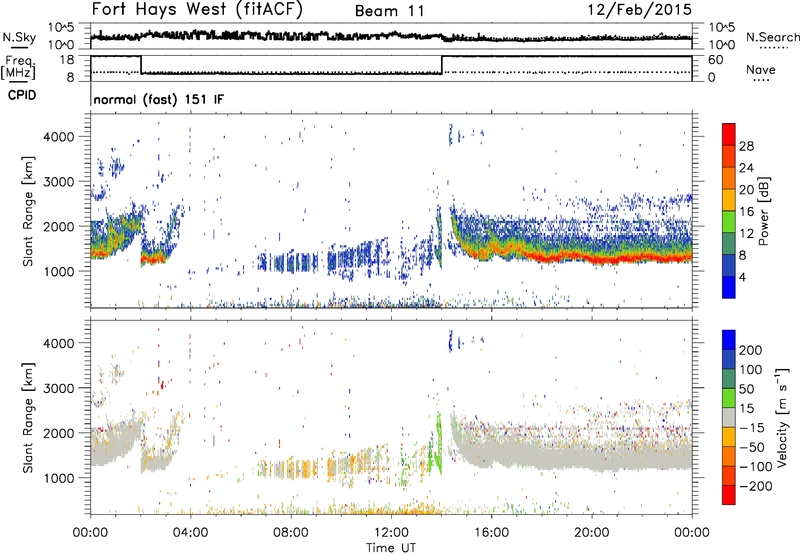Image resolution: width=800 pixels, height=554 pixels.
Task: Click the "Time UT" axis label
Action: click(x=391, y=548)
